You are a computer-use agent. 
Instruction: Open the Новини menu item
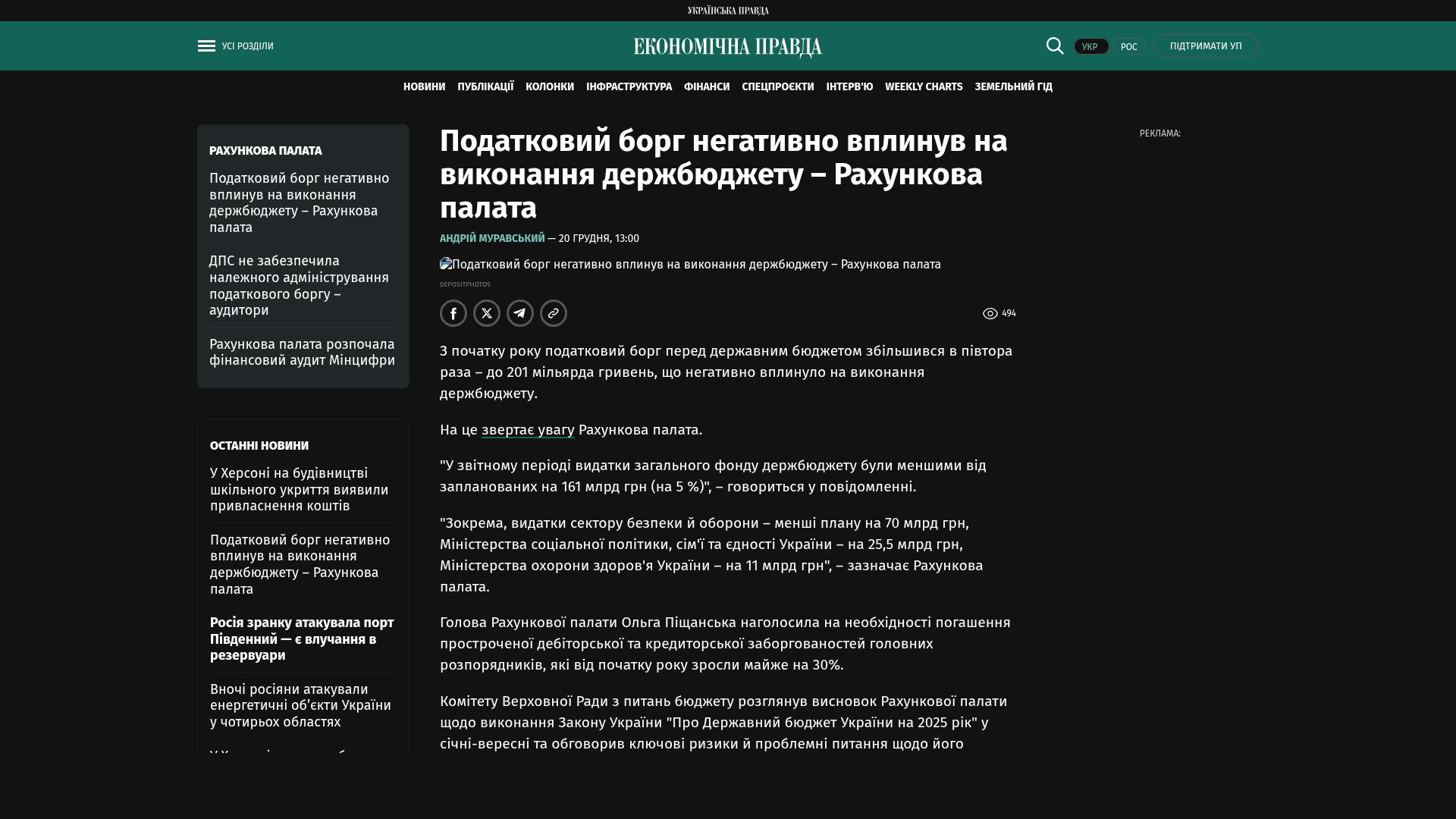424,87
